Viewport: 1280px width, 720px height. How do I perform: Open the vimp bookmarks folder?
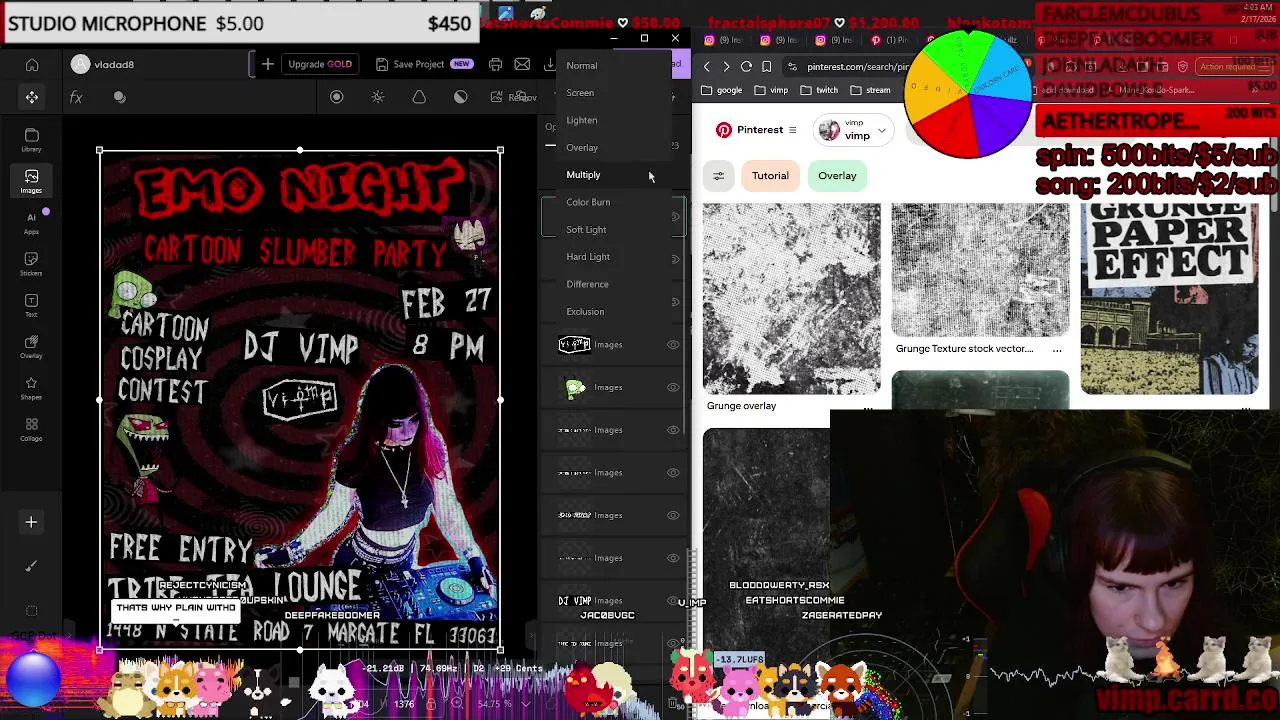771,90
